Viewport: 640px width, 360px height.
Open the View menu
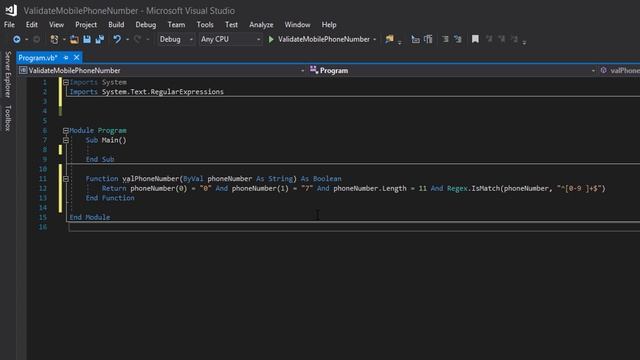(x=56, y=24)
